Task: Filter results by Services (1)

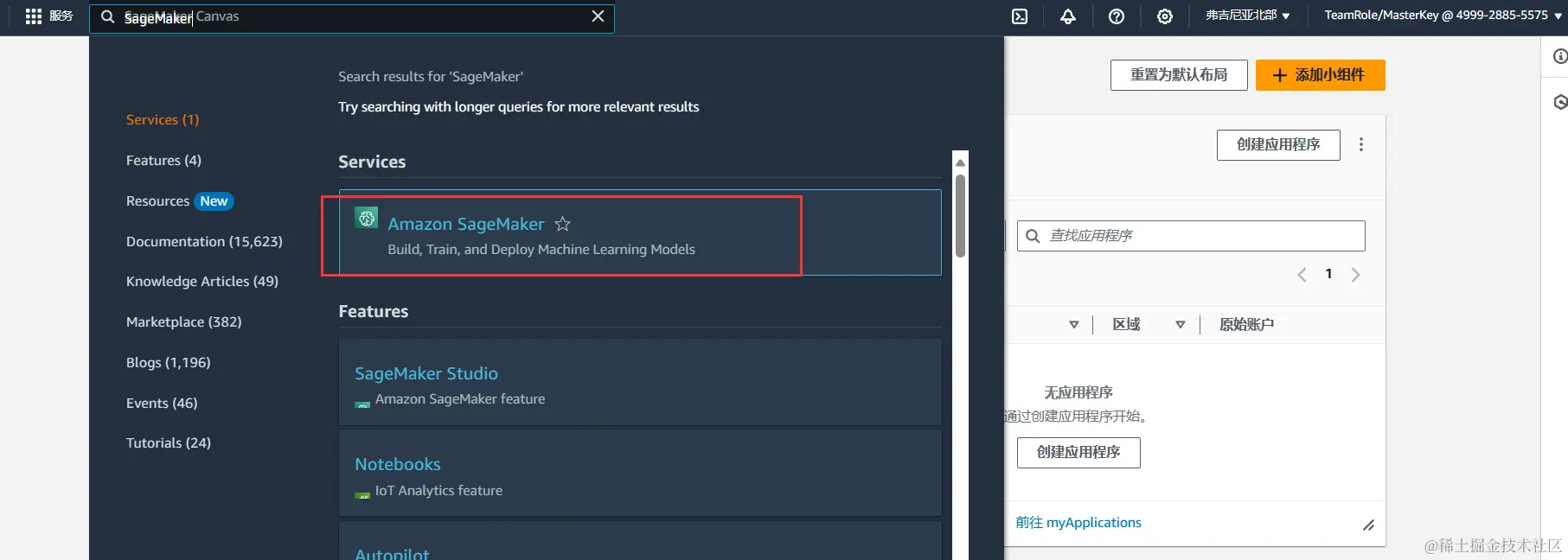Action: 163,119
